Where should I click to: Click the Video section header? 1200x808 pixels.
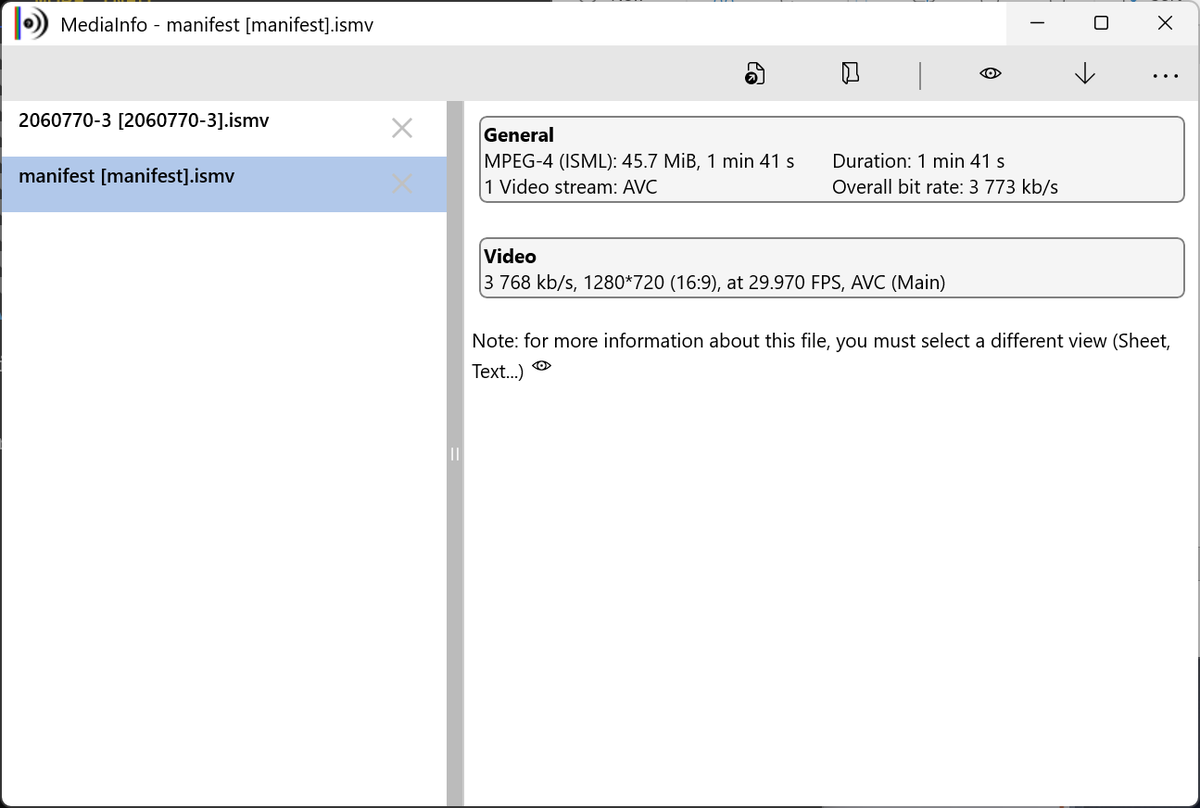pyautogui.click(x=510, y=257)
